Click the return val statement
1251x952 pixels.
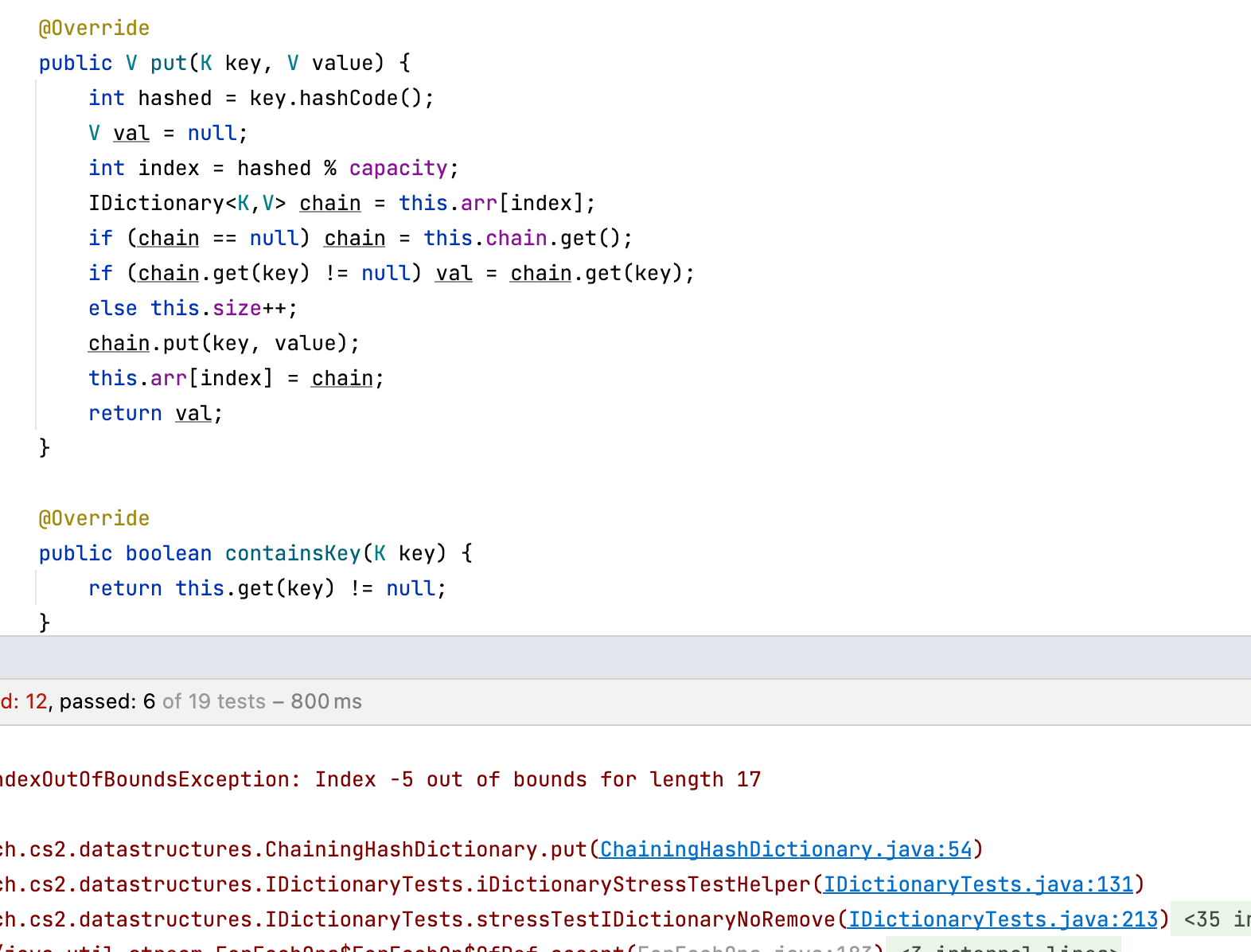[155, 413]
